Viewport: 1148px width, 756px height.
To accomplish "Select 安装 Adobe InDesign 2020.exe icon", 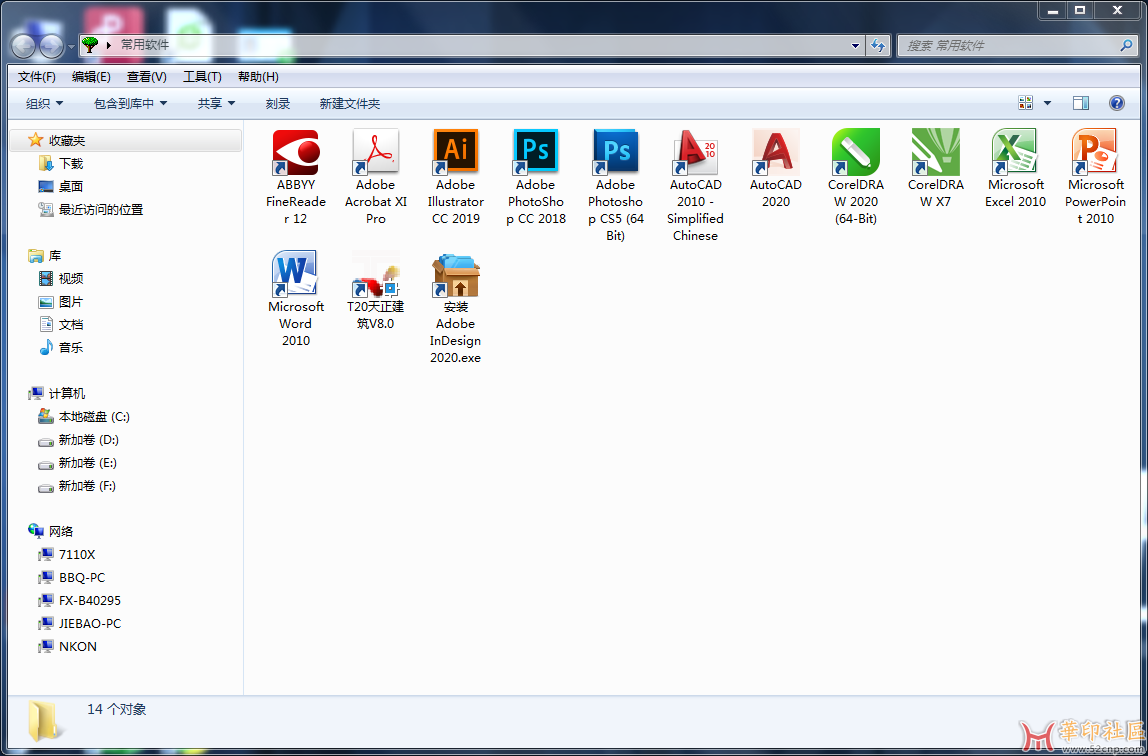I will [455, 274].
